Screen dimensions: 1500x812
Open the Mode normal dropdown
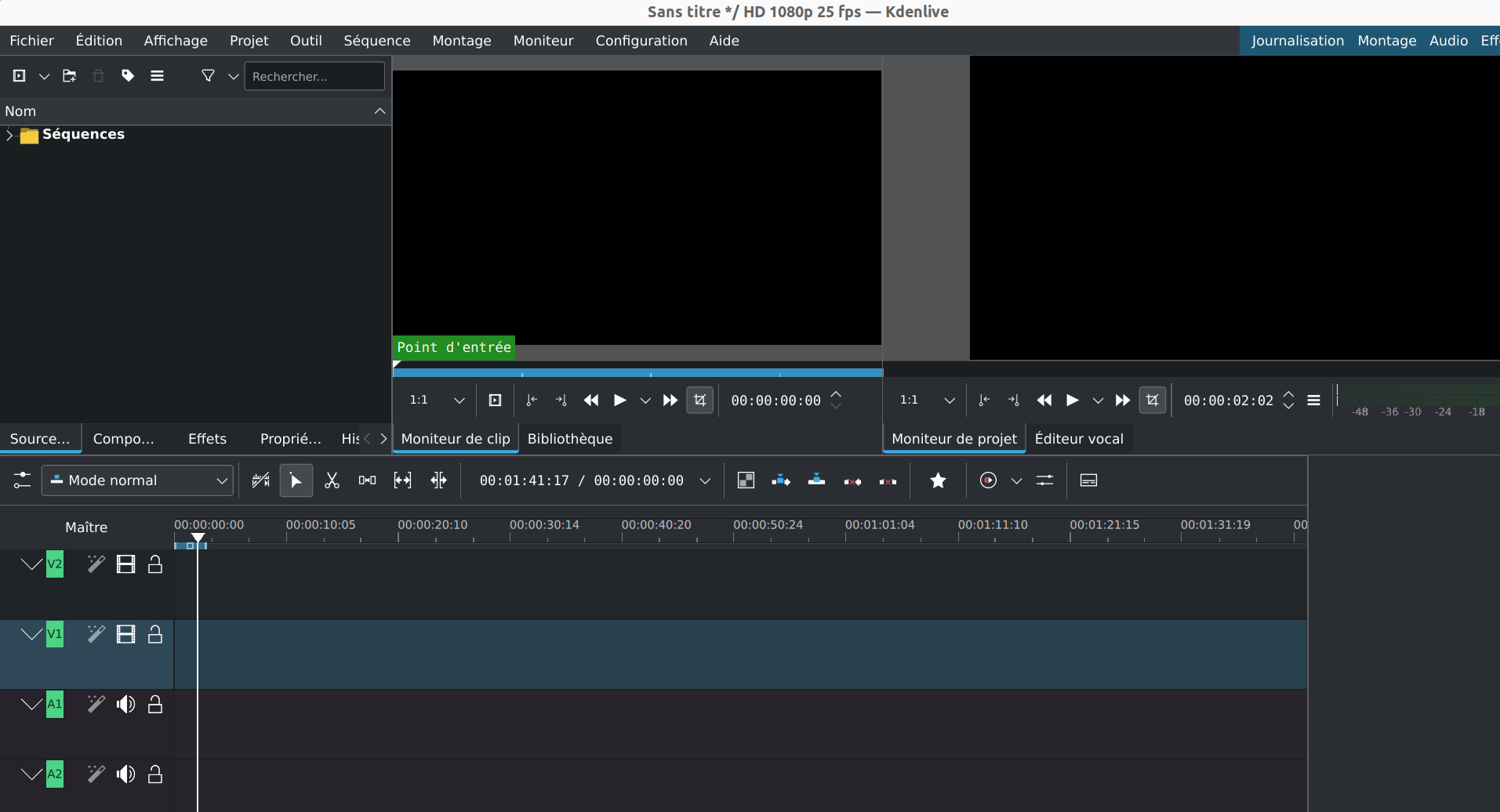138,480
